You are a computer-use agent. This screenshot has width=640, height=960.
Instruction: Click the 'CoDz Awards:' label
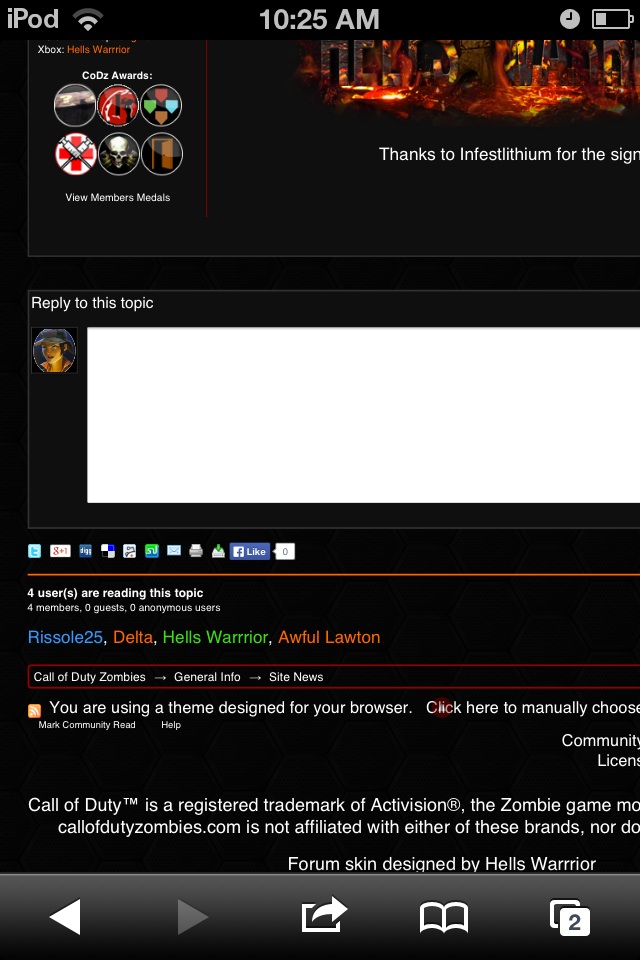pos(117,75)
